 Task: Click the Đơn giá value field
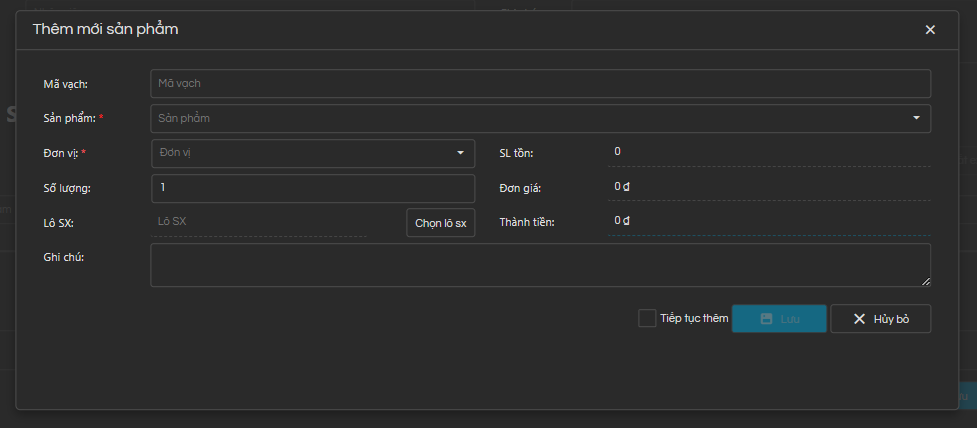click(770, 186)
